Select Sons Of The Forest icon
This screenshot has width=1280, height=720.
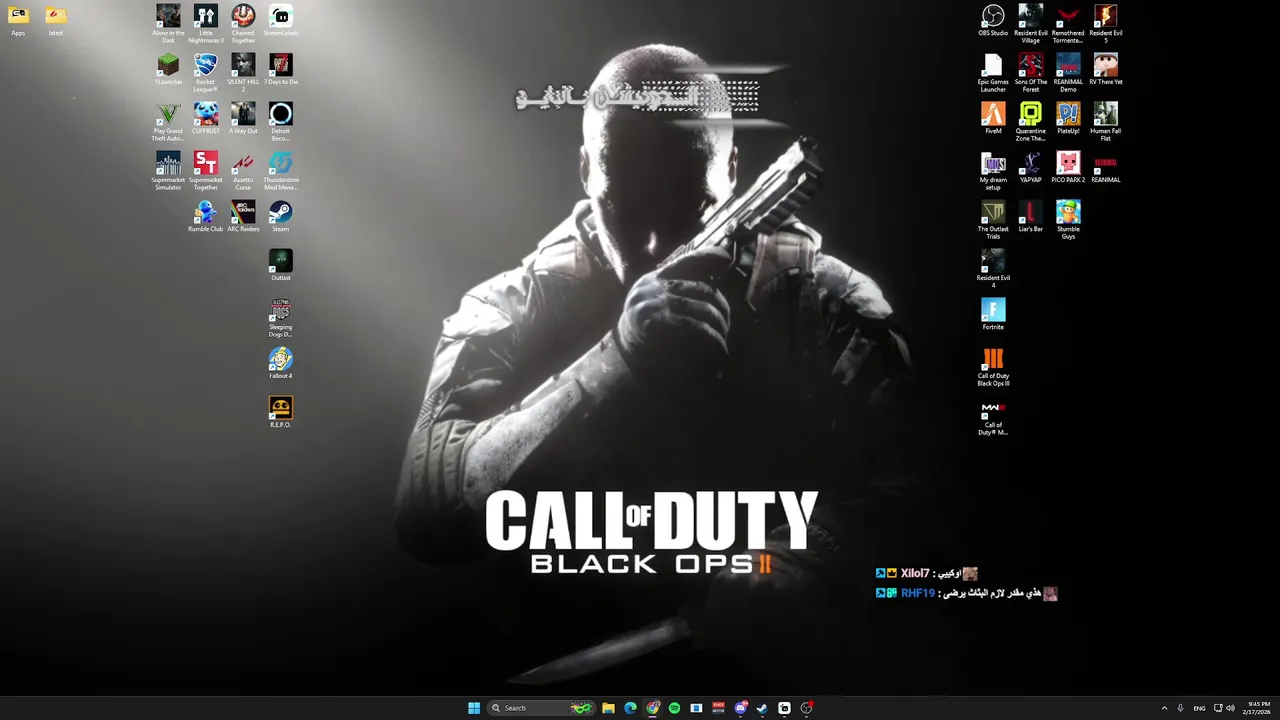coord(1031,73)
